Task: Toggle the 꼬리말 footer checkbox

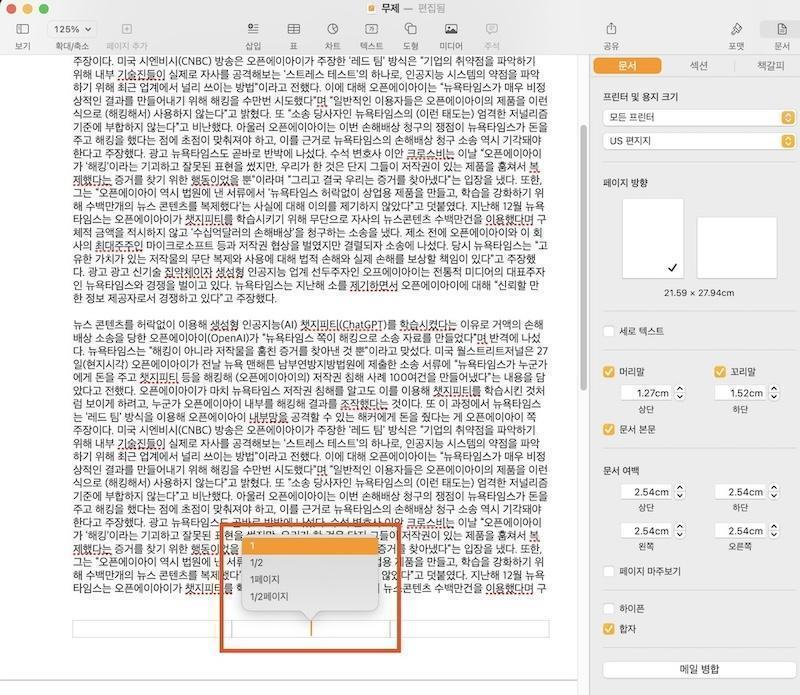Action: [x=719, y=371]
